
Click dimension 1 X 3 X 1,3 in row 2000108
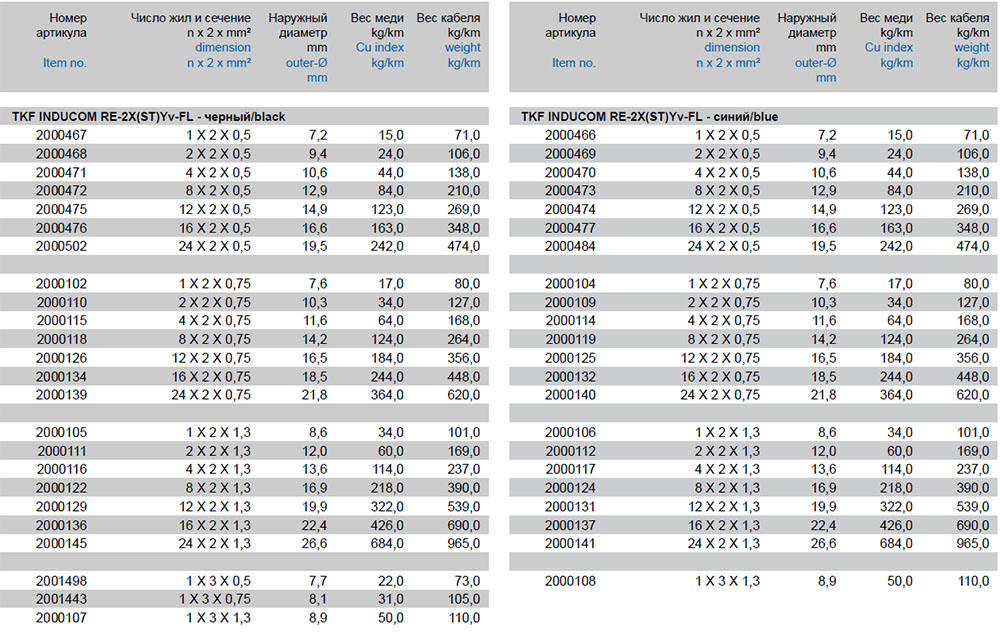click(x=727, y=581)
